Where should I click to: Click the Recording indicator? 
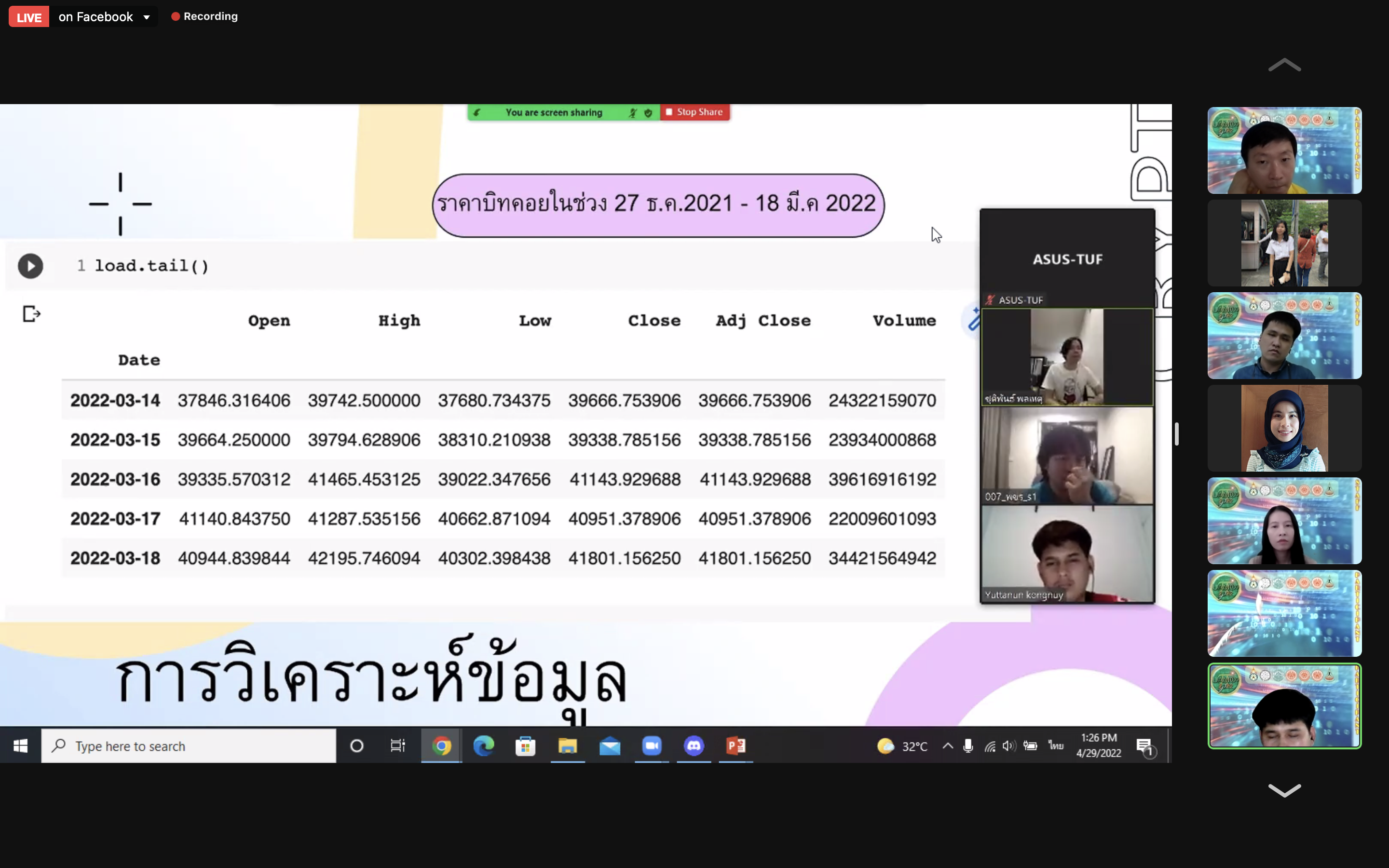point(204,16)
